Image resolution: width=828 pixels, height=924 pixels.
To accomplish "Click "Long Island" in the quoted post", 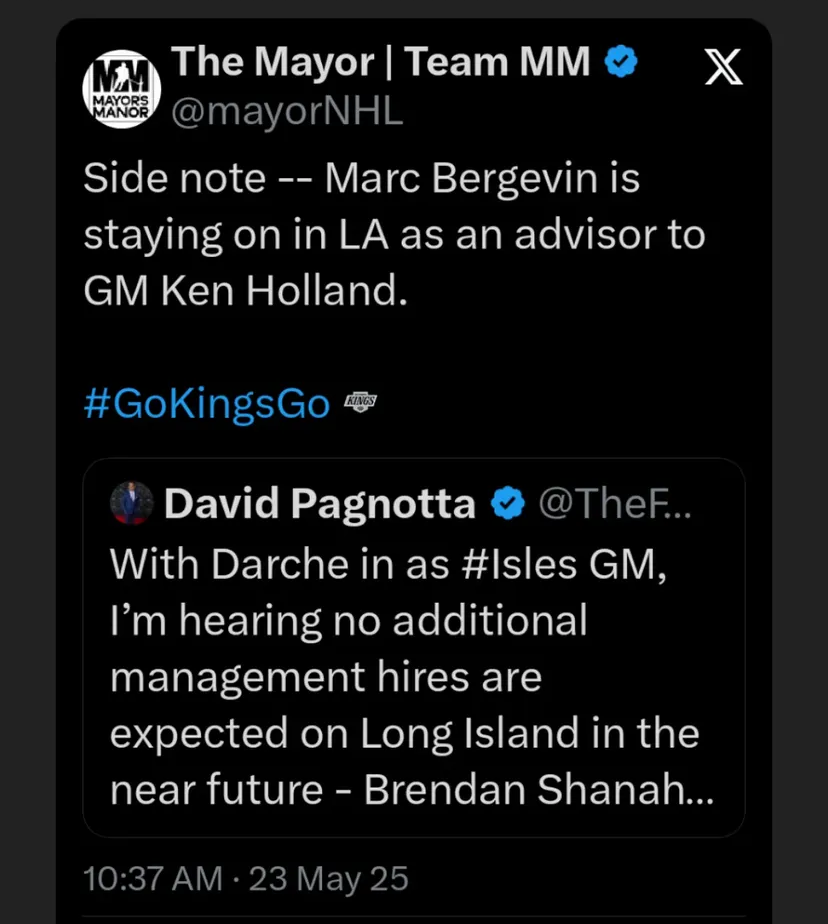I will (x=467, y=734).
